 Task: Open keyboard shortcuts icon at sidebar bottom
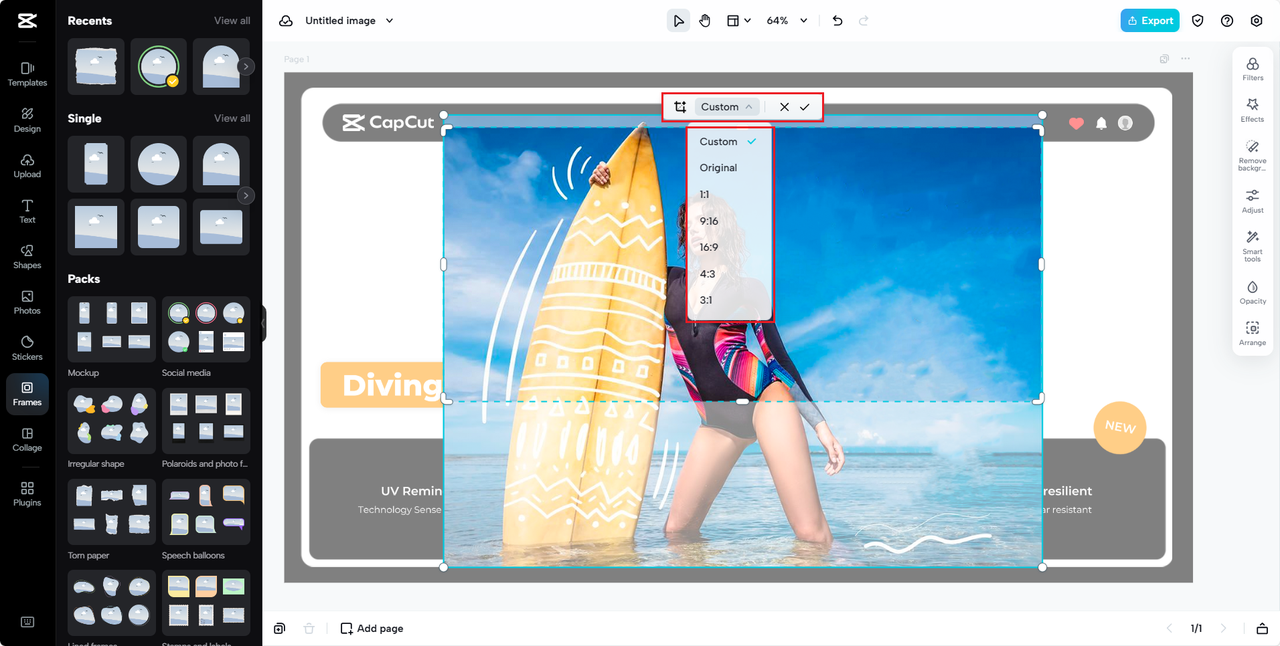(27, 622)
